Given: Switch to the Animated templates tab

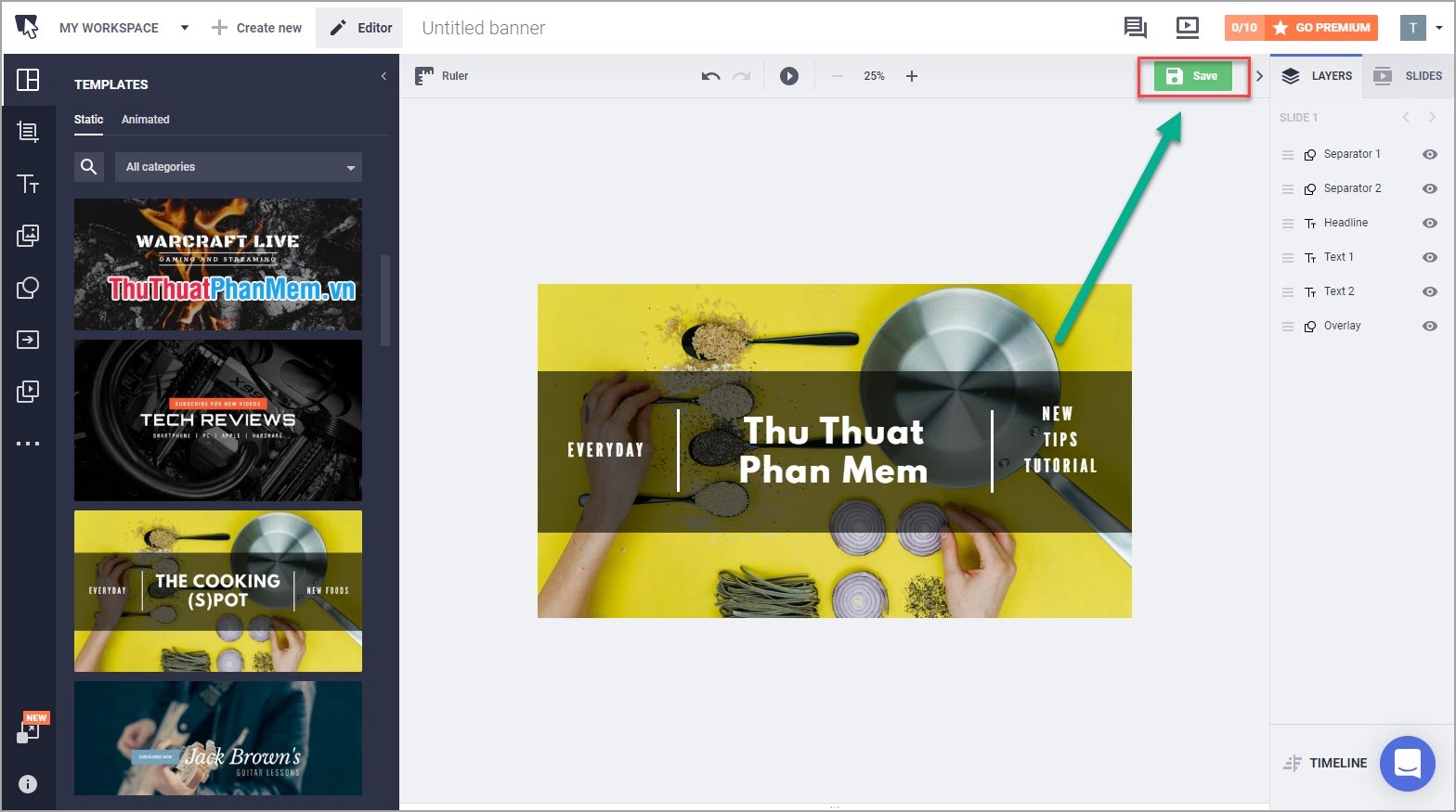Looking at the screenshot, I should click(x=145, y=120).
